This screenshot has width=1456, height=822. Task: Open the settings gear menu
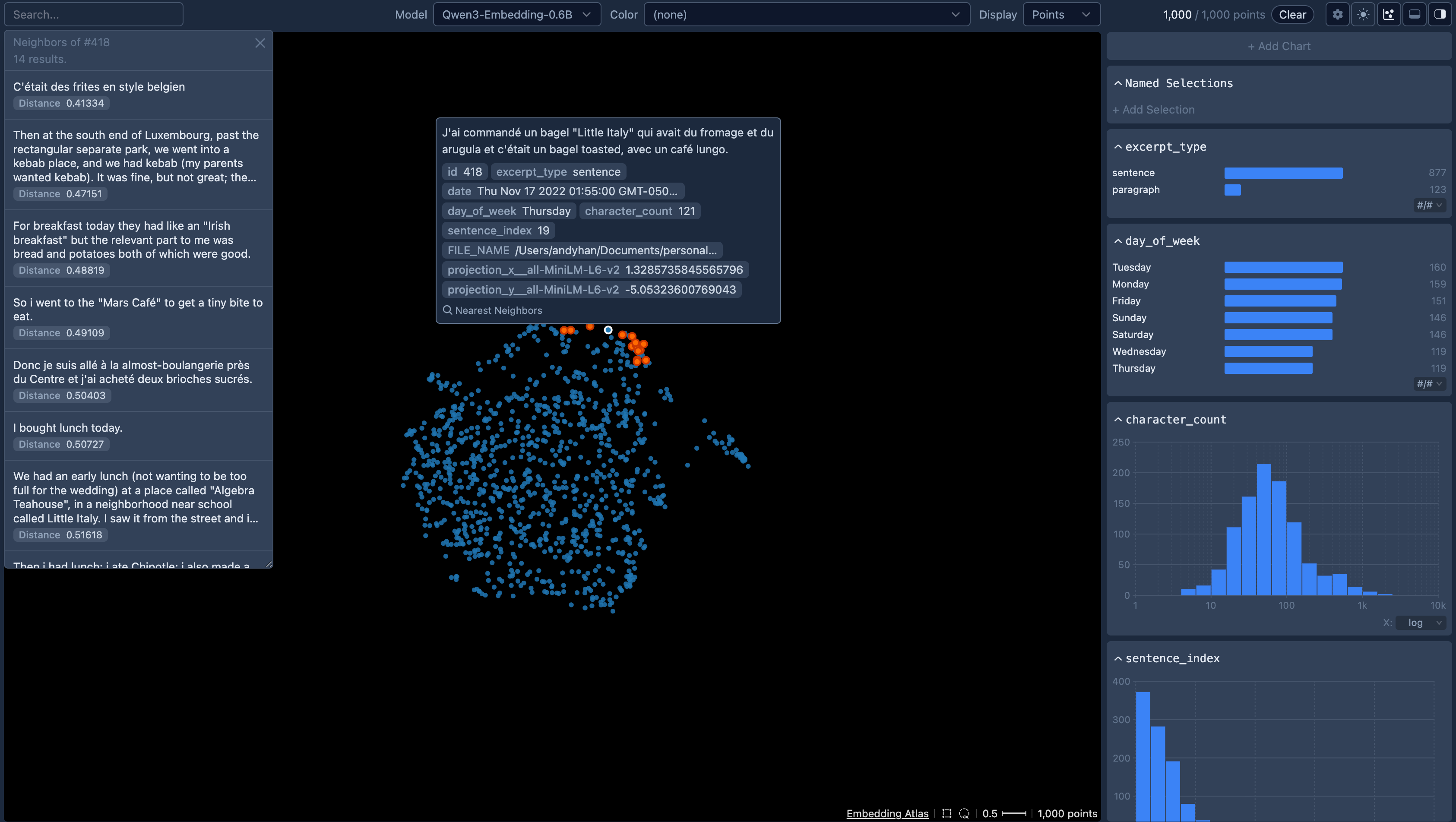1337,15
